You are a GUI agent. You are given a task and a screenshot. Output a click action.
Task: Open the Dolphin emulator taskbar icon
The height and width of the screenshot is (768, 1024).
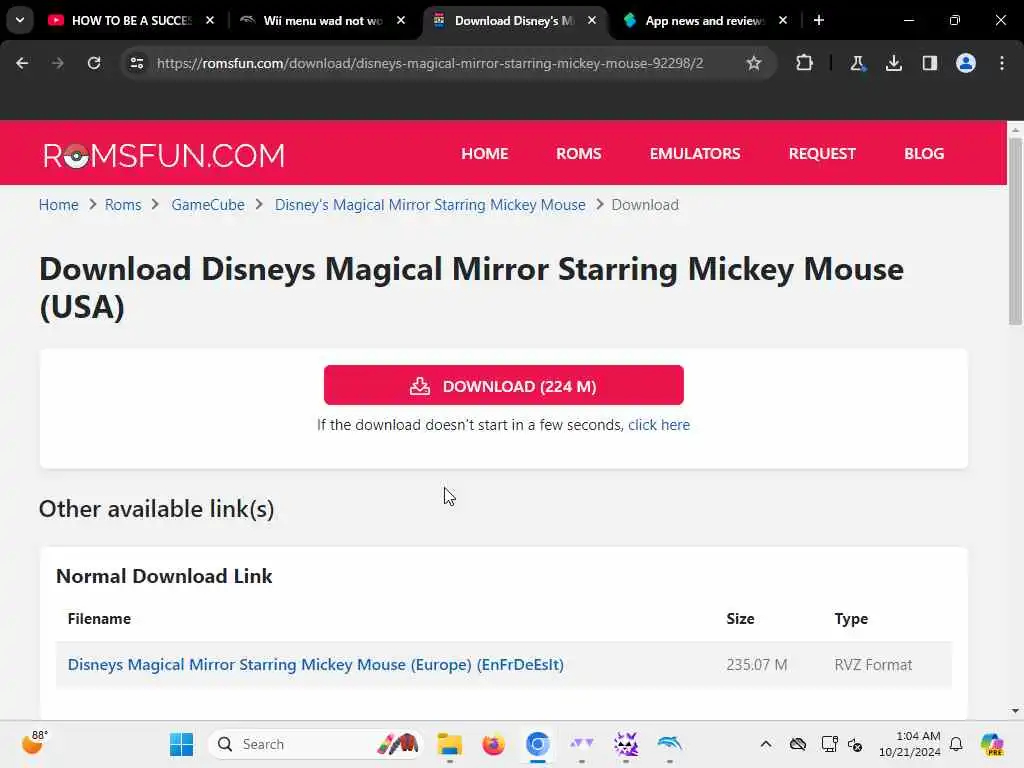click(669, 744)
